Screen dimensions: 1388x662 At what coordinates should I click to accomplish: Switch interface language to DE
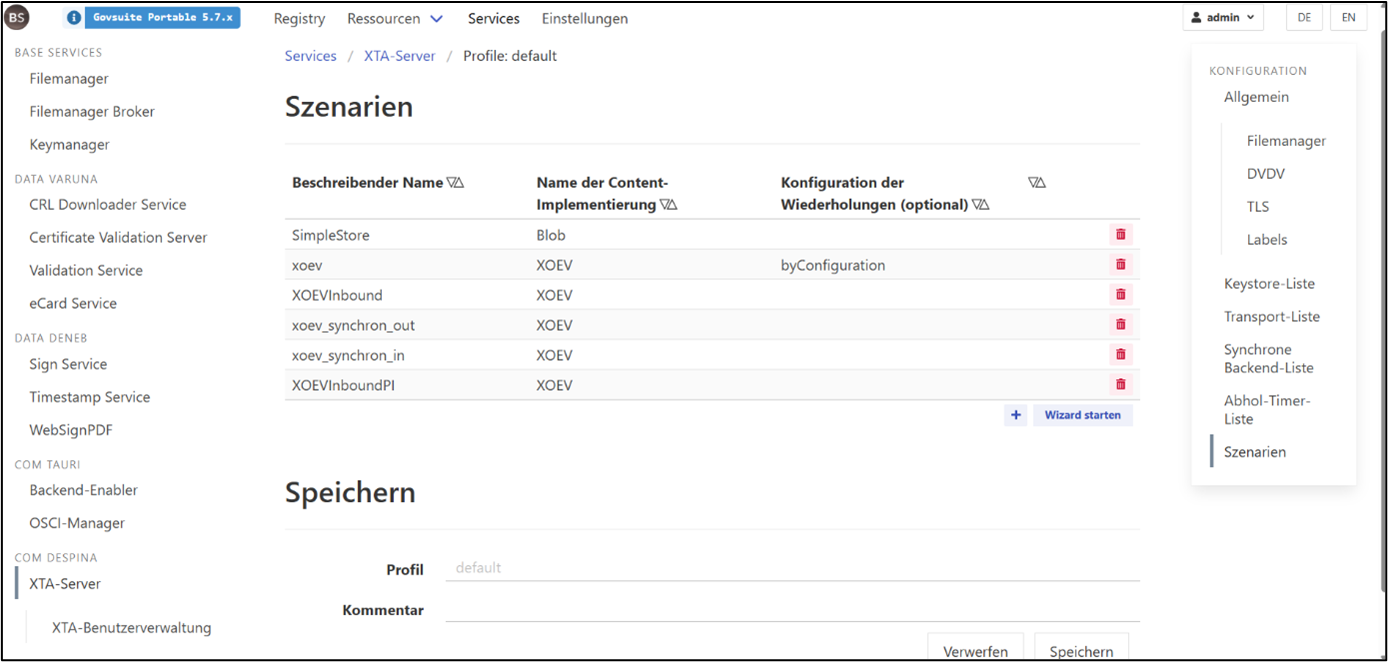coord(1304,17)
